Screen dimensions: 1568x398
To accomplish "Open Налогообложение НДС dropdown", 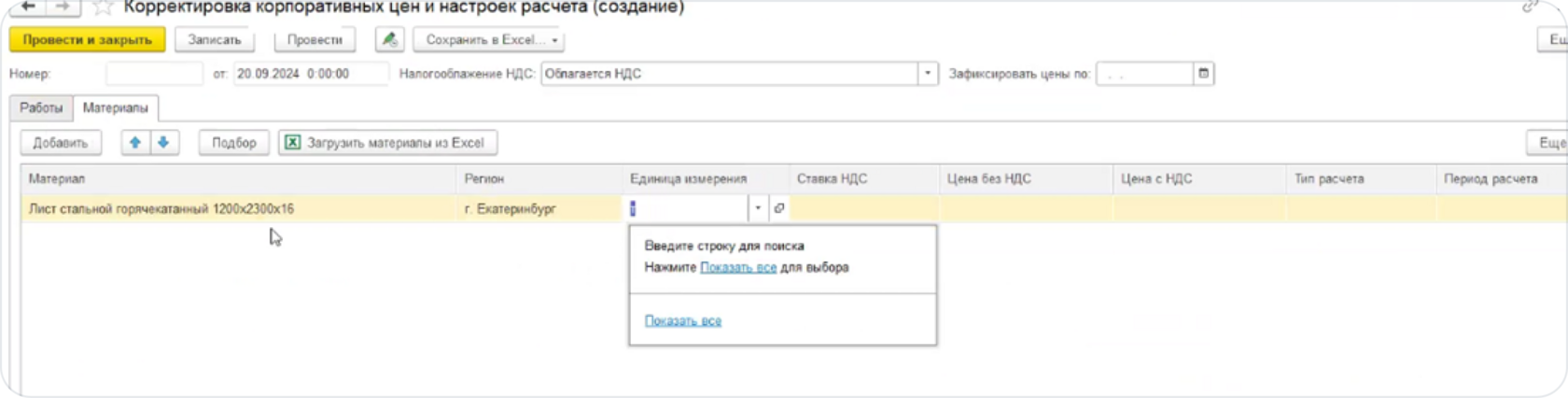I will coord(927,74).
